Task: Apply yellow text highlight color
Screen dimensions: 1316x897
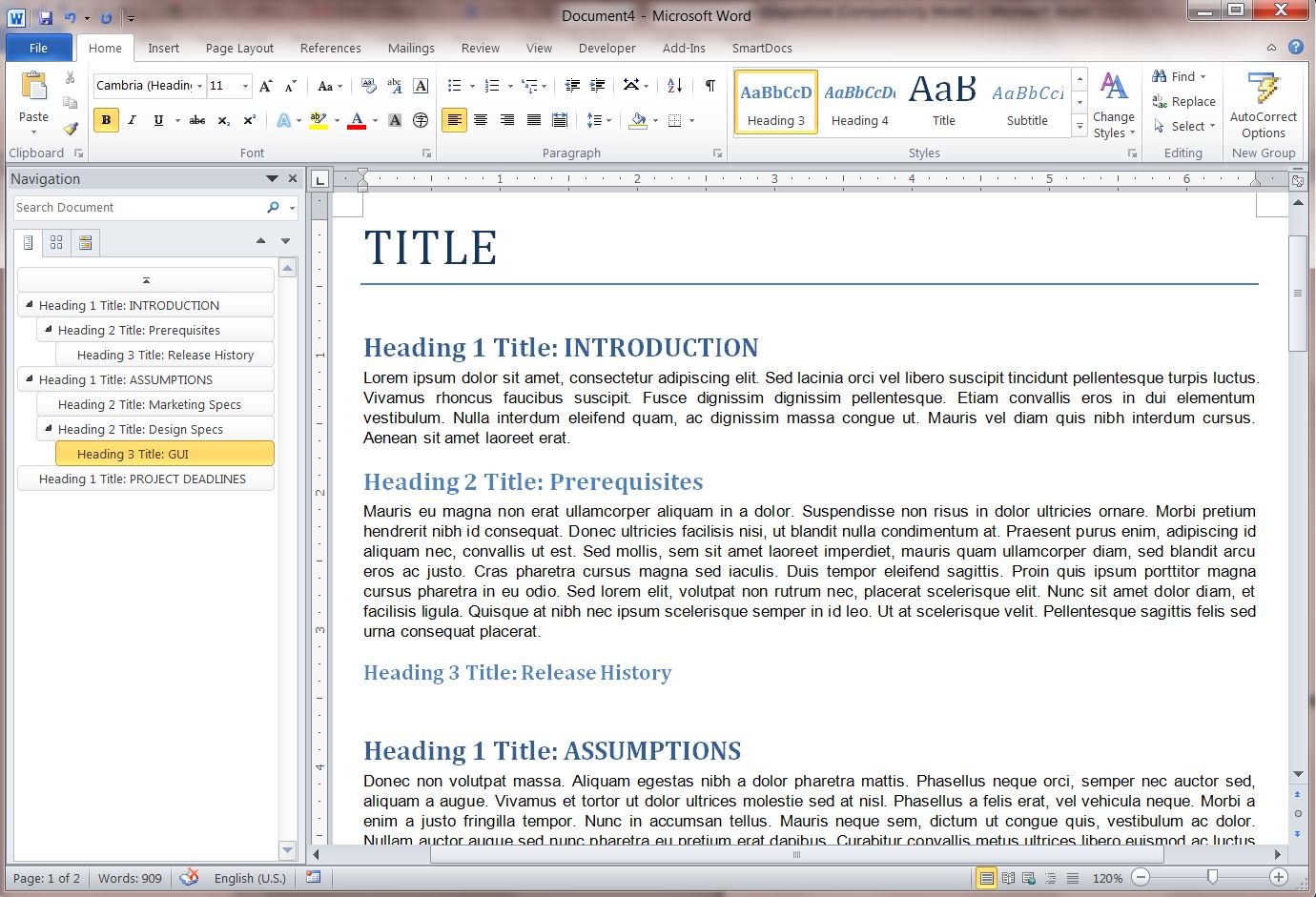Action: 319,120
